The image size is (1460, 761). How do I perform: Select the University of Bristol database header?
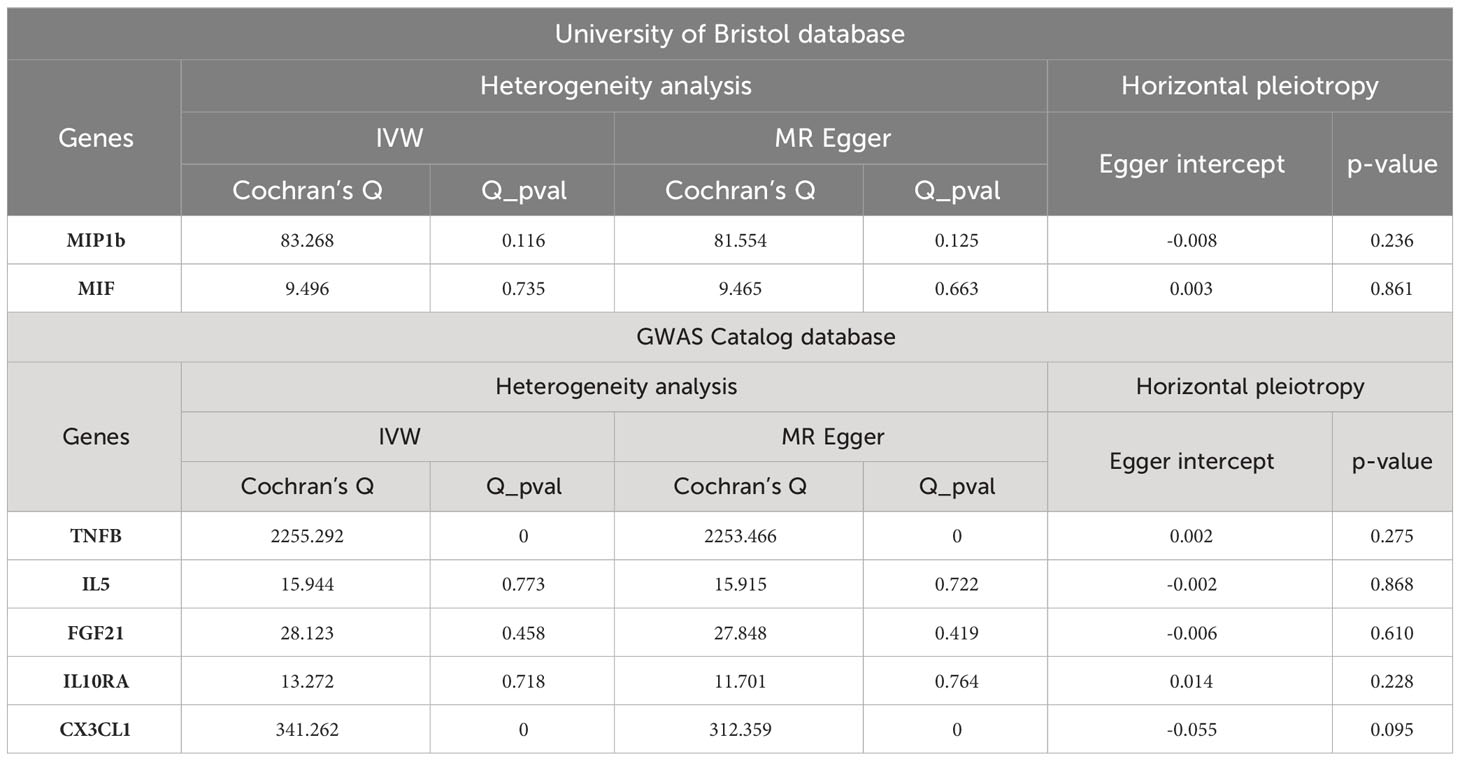[729, 34]
